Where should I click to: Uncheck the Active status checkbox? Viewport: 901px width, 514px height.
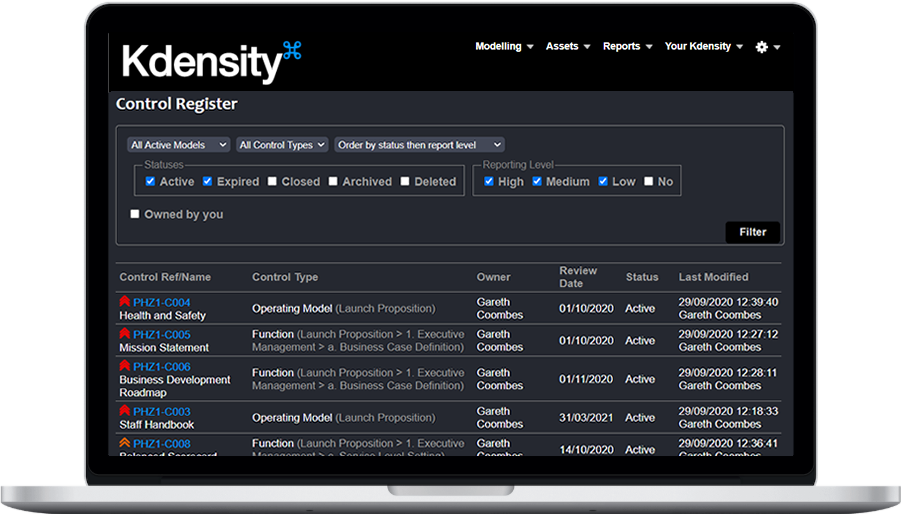click(x=150, y=181)
